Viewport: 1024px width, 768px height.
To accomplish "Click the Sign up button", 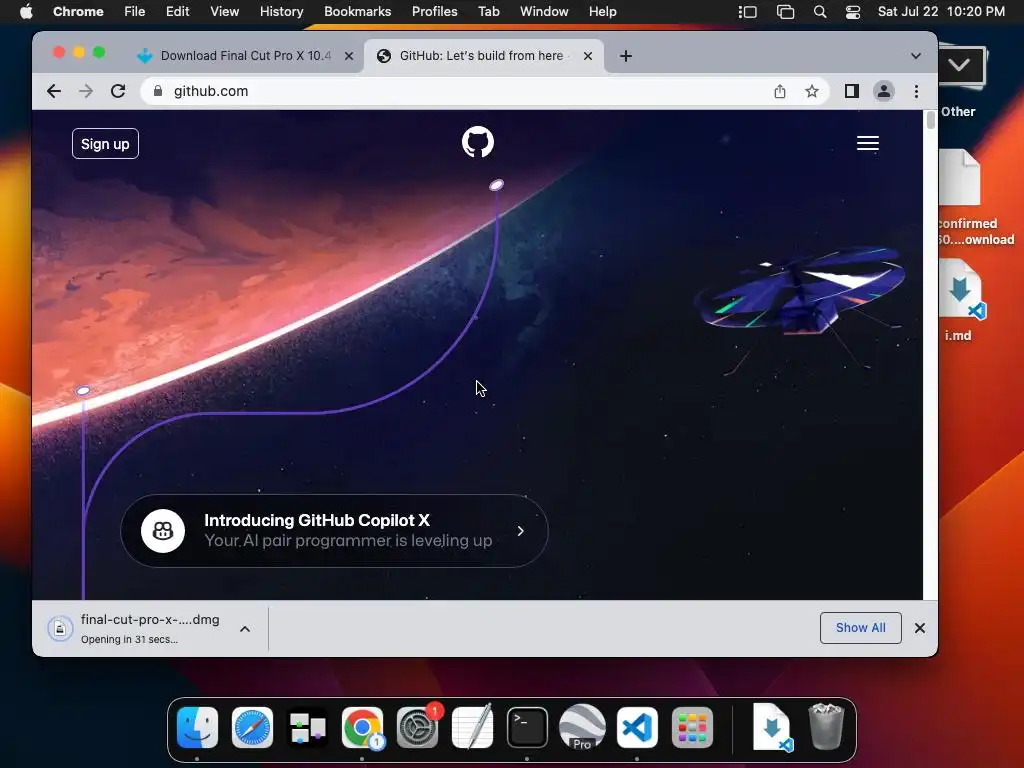I will 105,144.
